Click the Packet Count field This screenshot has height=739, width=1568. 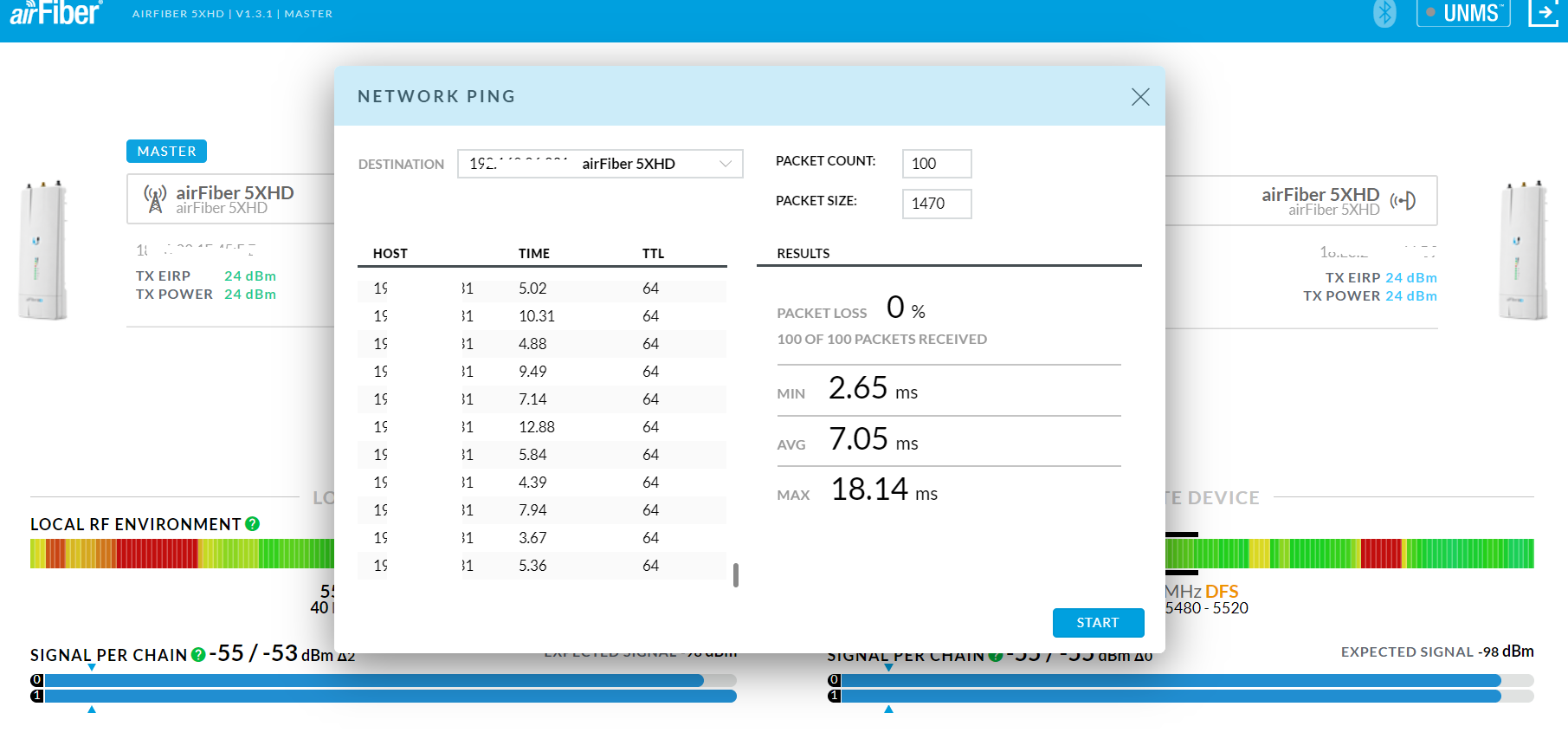click(936, 164)
